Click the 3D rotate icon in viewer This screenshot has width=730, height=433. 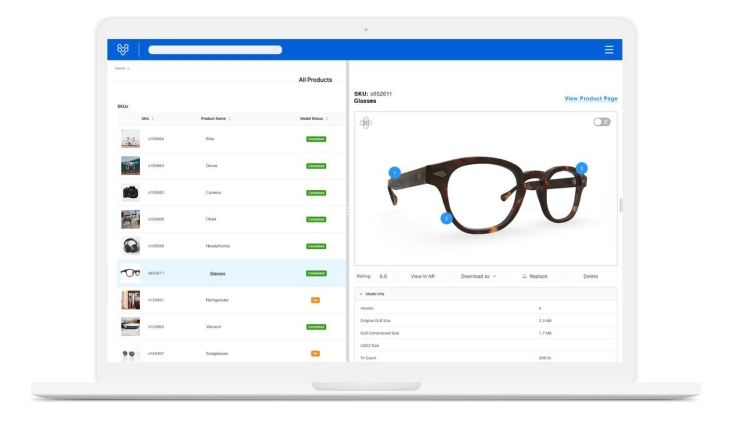[x=366, y=122]
